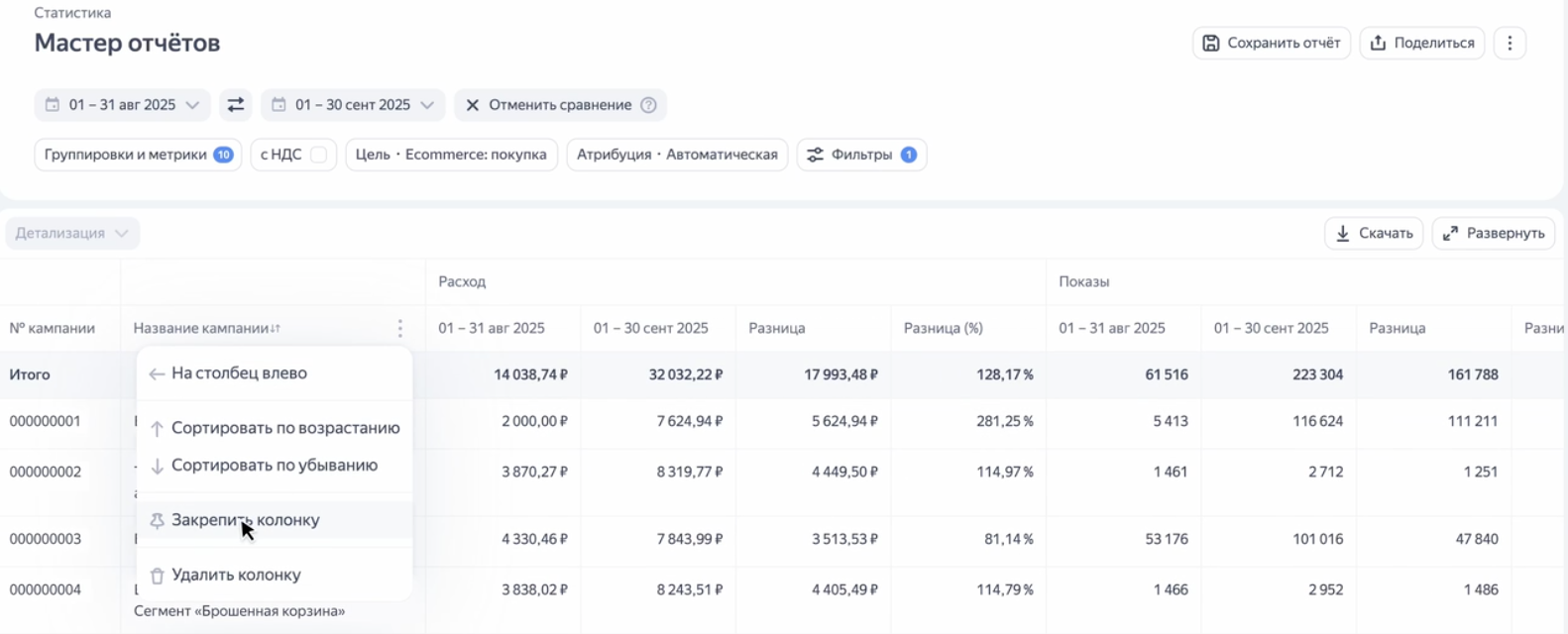The height and width of the screenshot is (634, 1568).
Task: Select Закрепить колонку in the column menu
Action: tap(245, 520)
